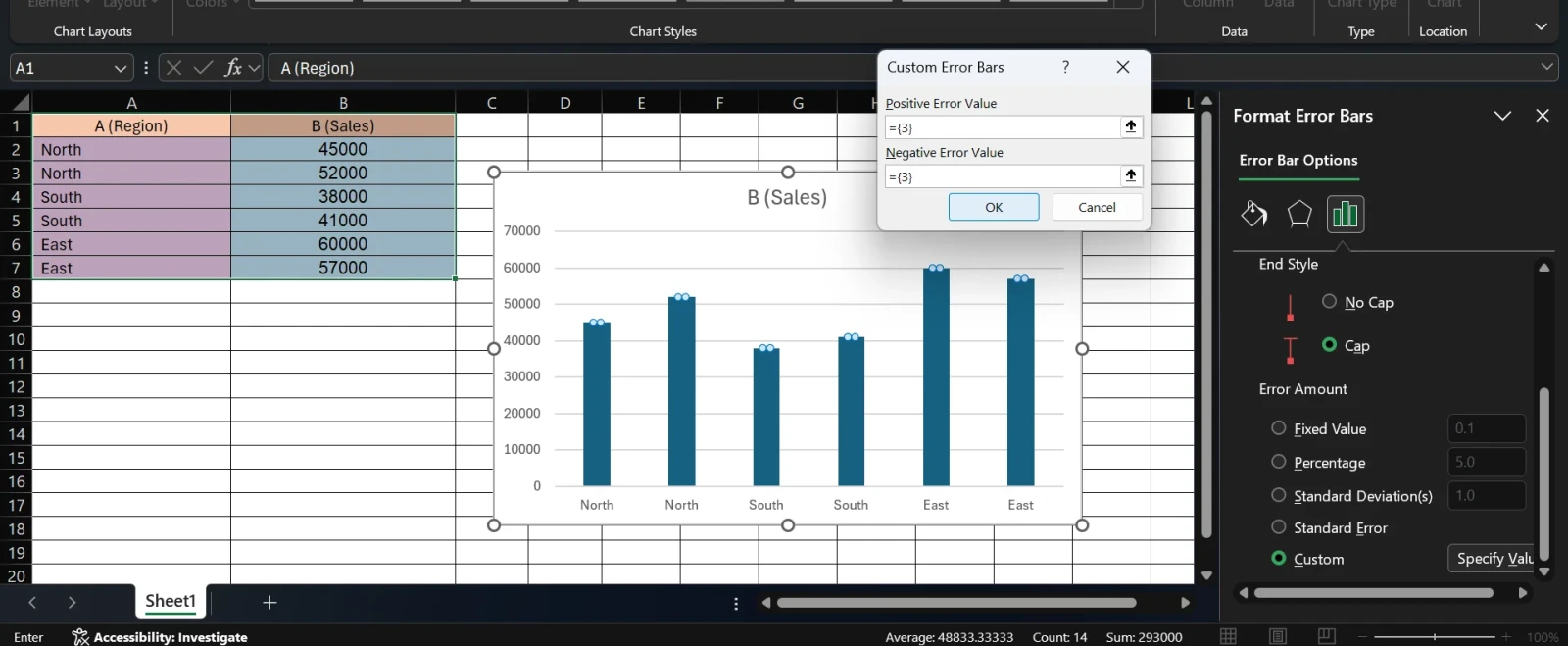
Task: Click Cancel in Custom Error Bars
Action: 1097,207
